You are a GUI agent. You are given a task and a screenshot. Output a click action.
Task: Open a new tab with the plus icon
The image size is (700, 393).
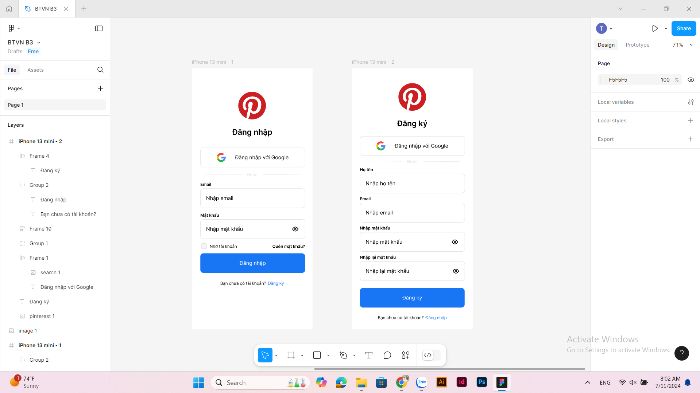(83, 8)
